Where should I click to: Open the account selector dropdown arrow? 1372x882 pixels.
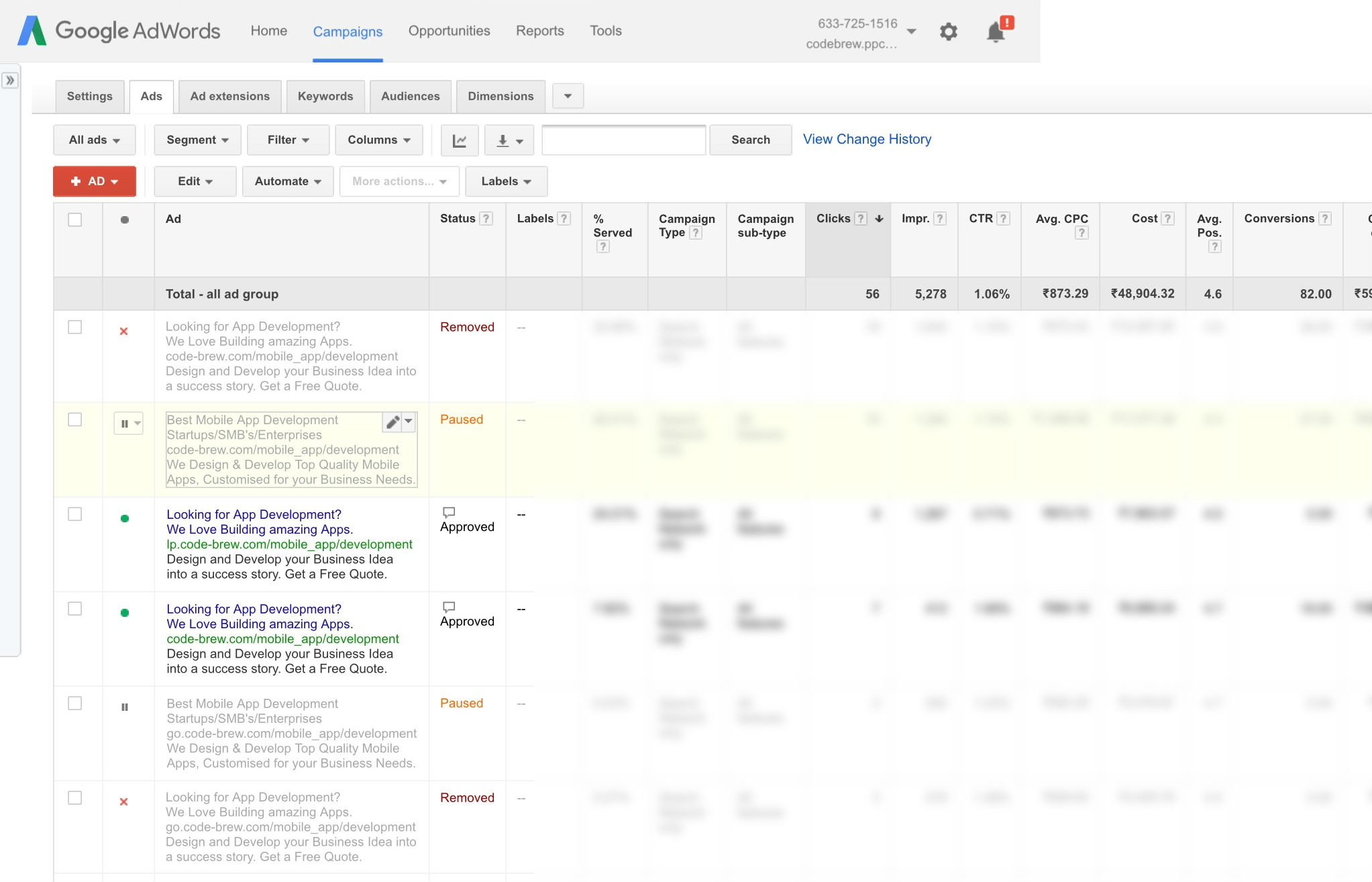click(911, 32)
